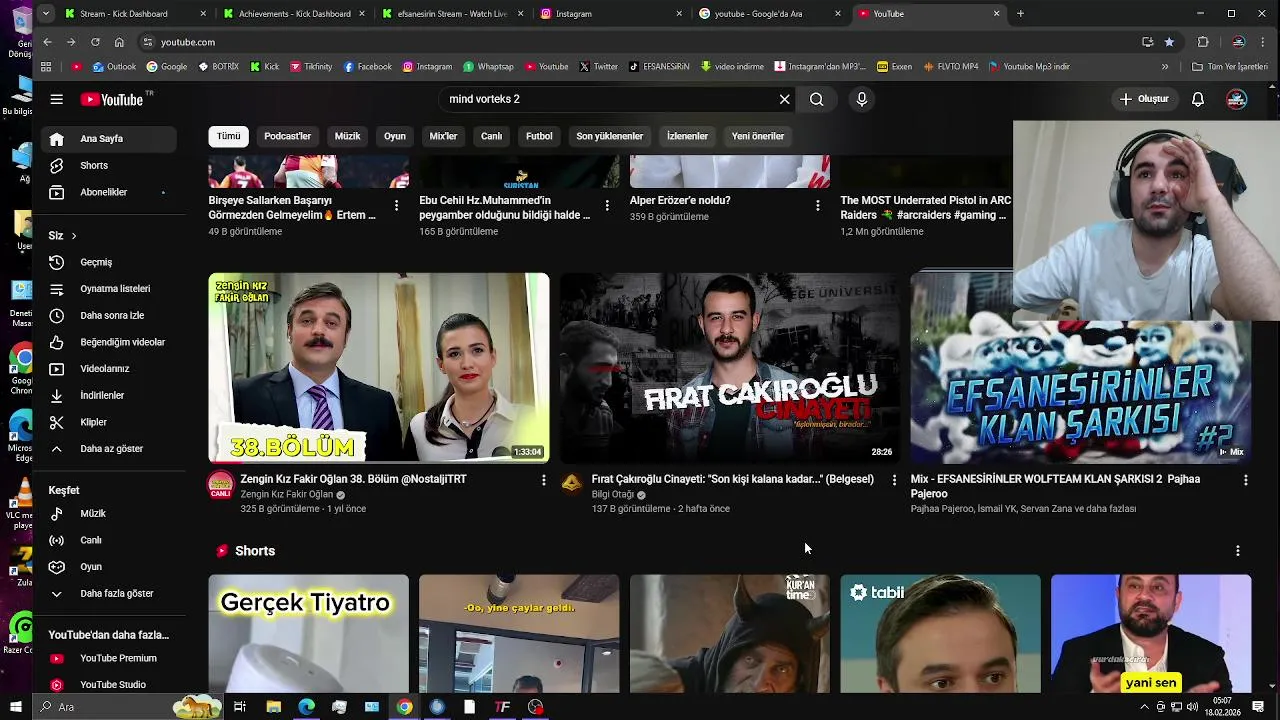Open Kick bookmark

[x=264, y=67]
